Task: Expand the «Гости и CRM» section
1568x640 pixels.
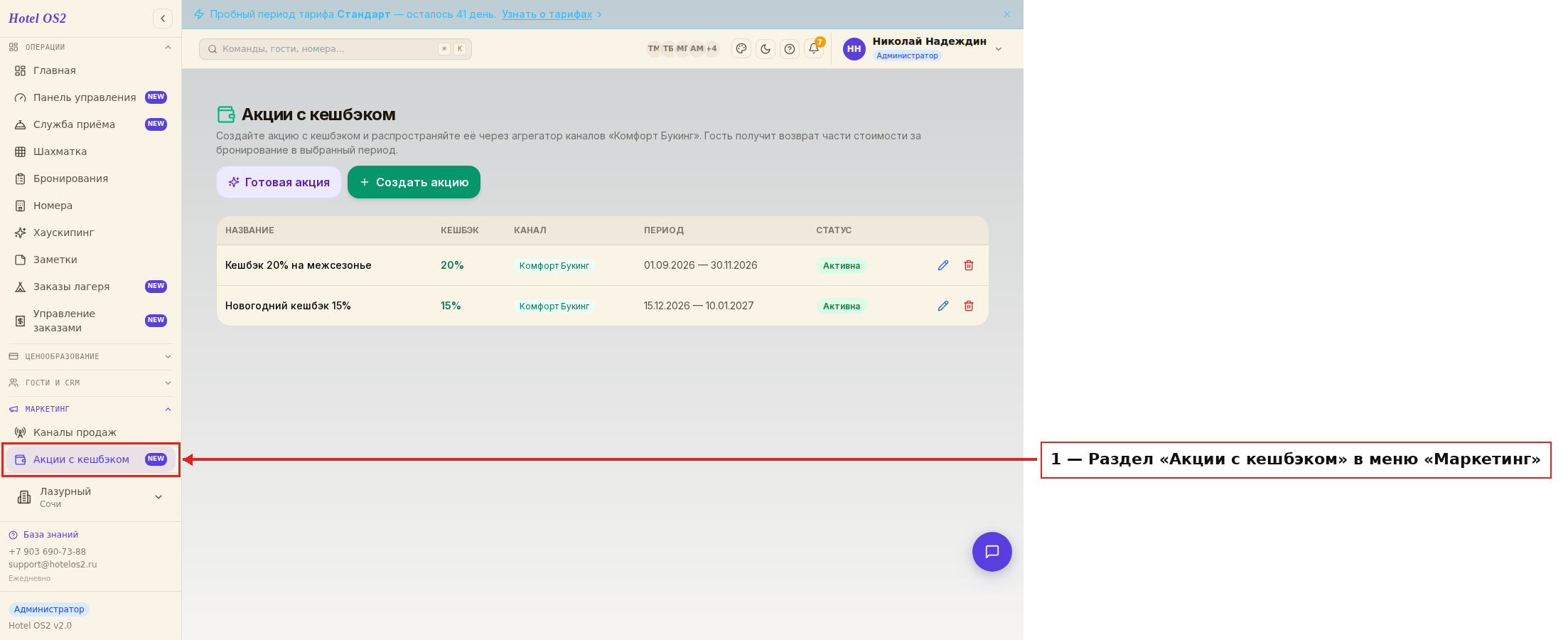Action: tap(90, 383)
